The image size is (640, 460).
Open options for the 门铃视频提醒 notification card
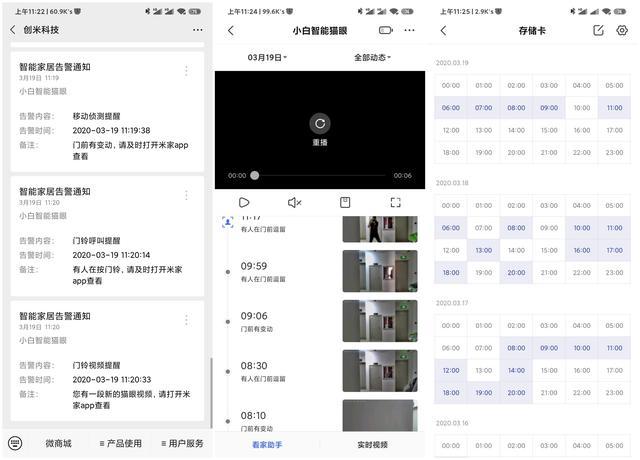(x=187, y=320)
